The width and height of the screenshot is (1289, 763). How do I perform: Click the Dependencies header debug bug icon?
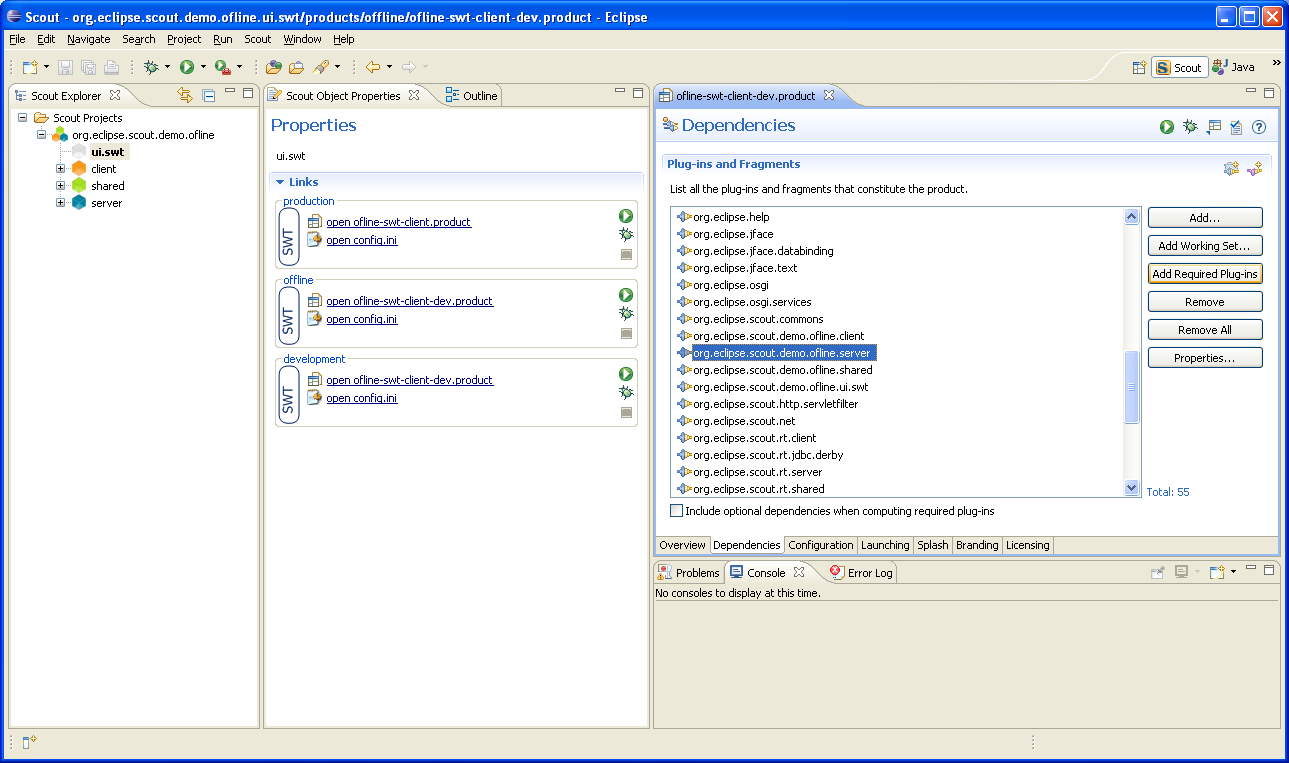pos(1190,127)
